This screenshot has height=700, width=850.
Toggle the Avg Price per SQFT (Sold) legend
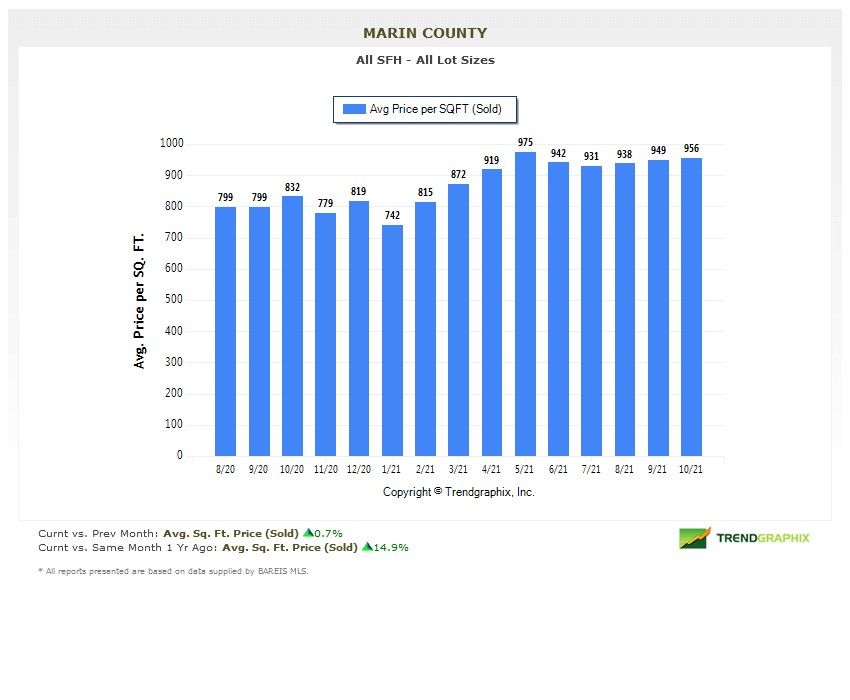coord(425,109)
